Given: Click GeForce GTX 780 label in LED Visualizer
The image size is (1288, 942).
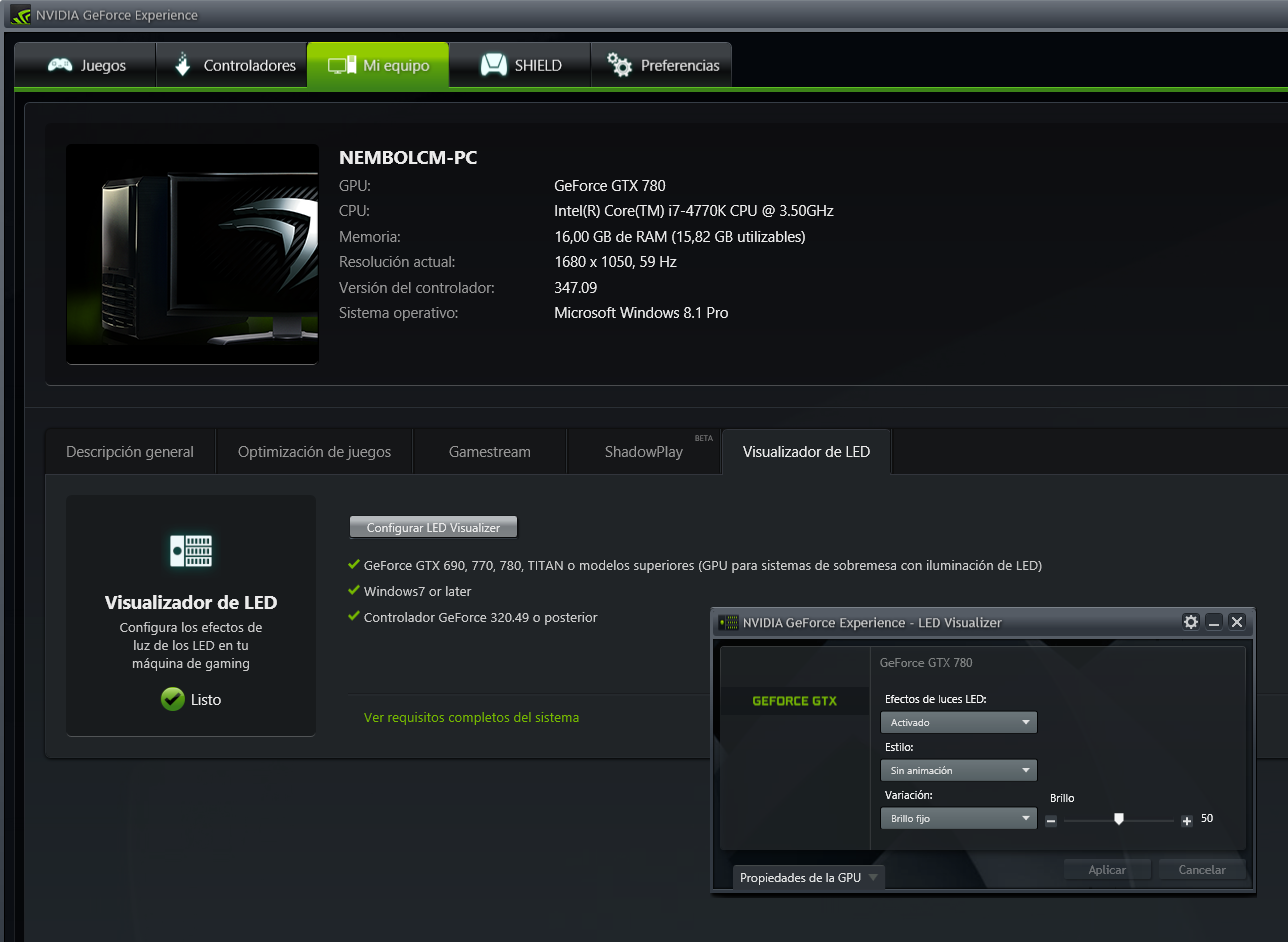Looking at the screenshot, I should (x=926, y=662).
